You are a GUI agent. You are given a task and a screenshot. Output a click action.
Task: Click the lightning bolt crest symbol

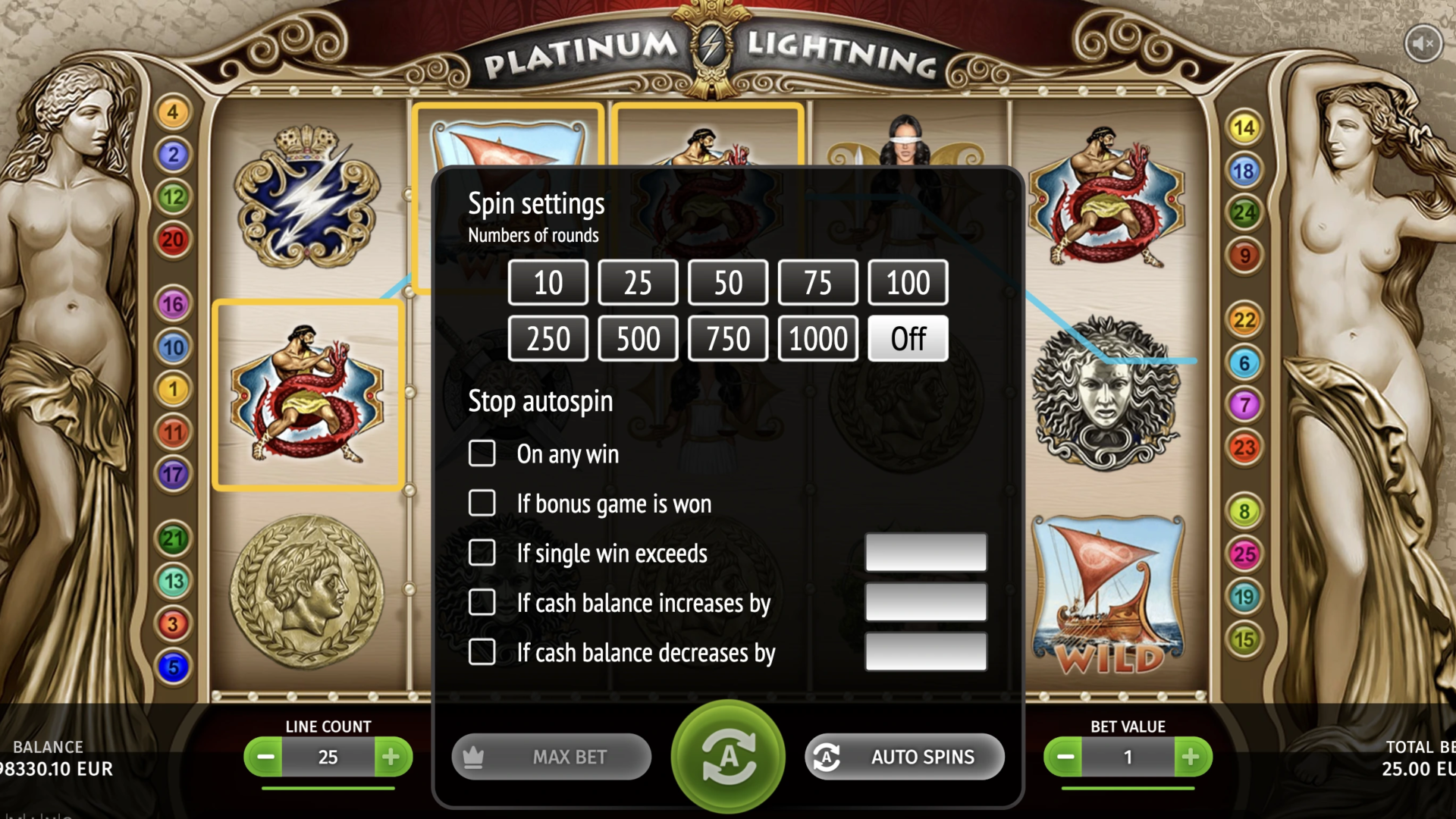coord(307,198)
